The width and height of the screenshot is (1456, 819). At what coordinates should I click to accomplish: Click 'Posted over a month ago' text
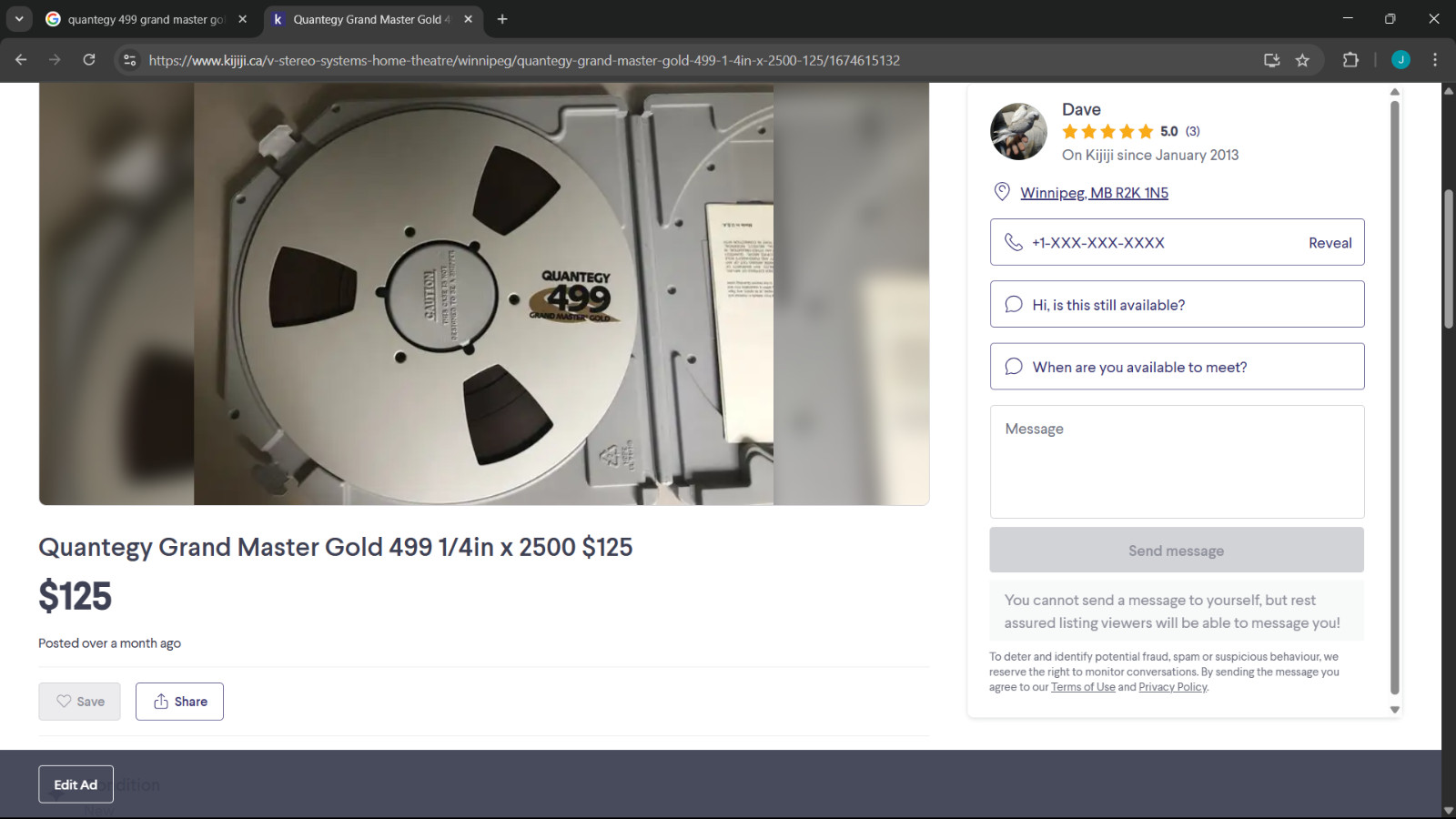109,643
